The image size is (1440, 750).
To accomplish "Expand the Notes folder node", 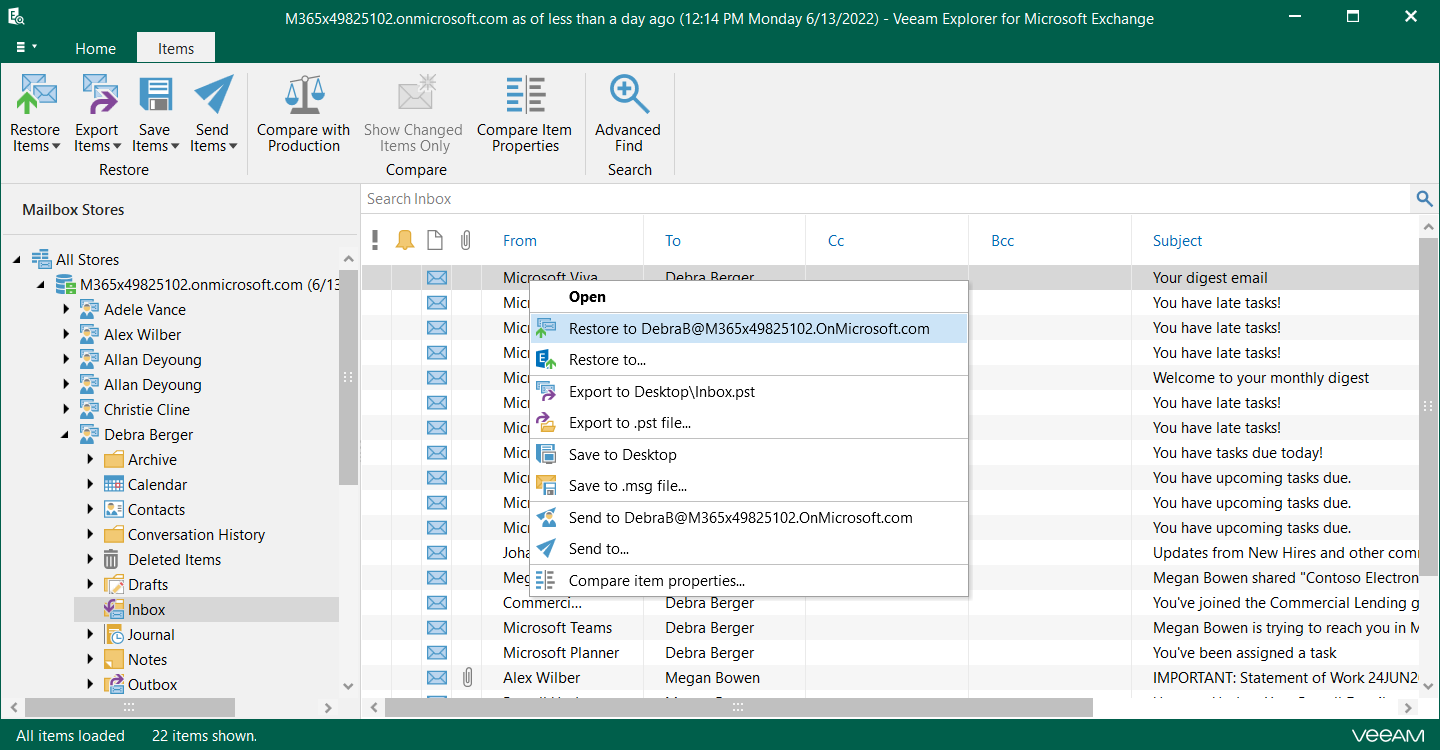I will (x=91, y=660).
